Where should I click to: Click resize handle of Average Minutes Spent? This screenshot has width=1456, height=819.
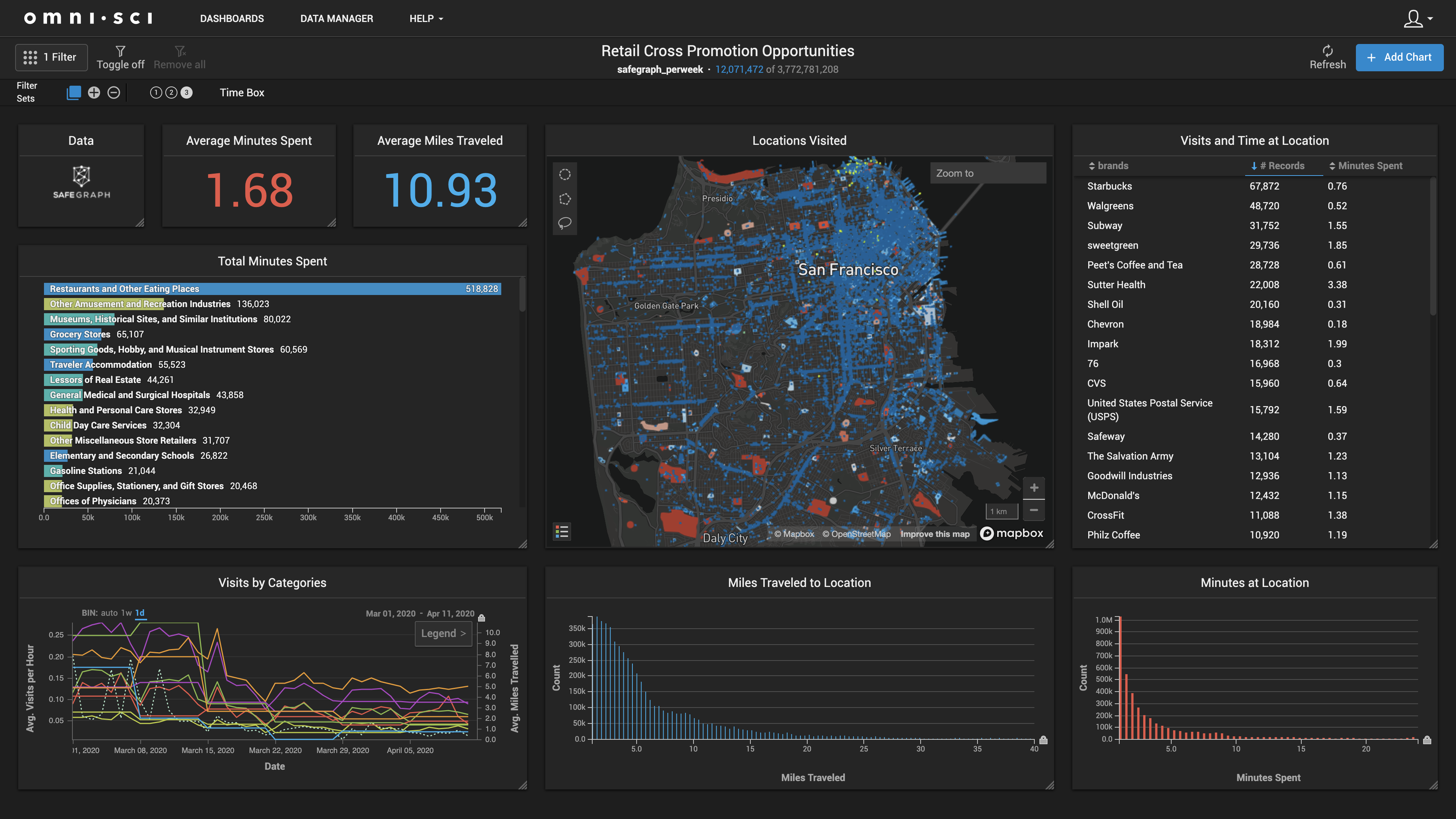point(332,223)
